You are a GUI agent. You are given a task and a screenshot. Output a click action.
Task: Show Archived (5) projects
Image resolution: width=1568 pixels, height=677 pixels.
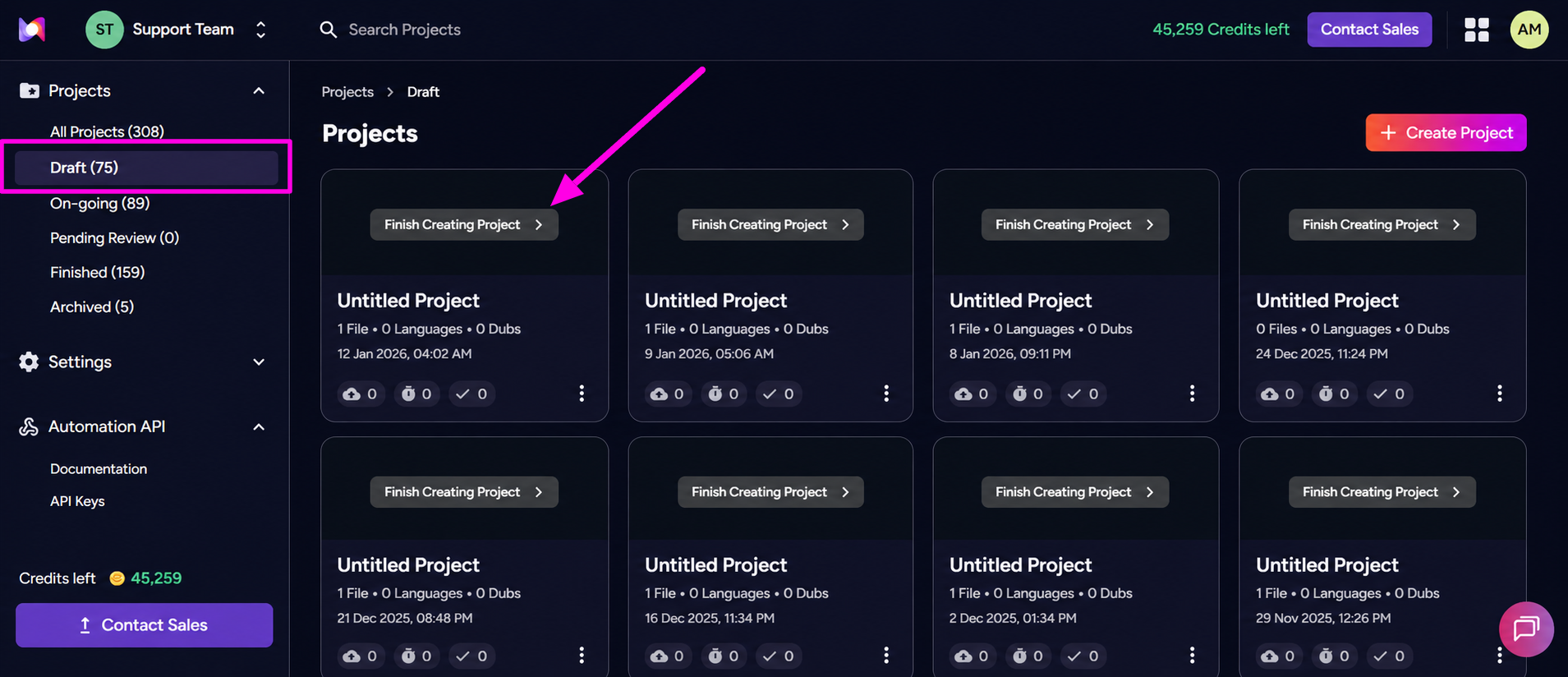click(x=92, y=306)
